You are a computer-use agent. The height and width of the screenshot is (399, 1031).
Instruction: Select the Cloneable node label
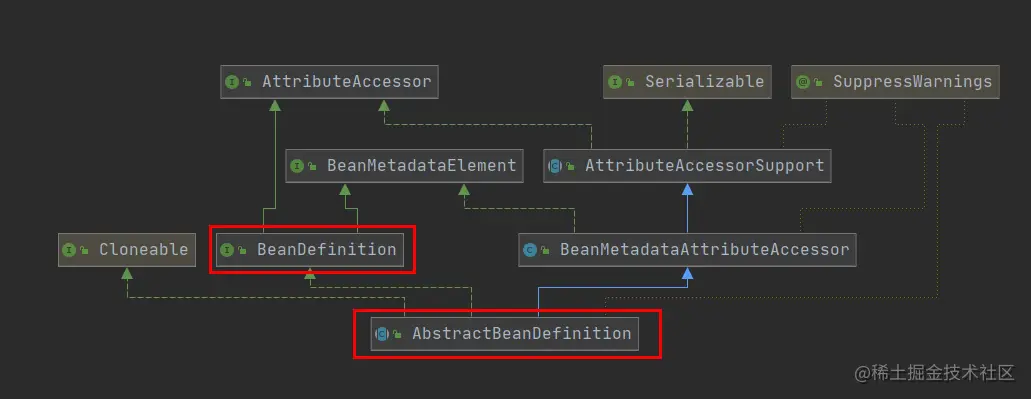(143, 250)
